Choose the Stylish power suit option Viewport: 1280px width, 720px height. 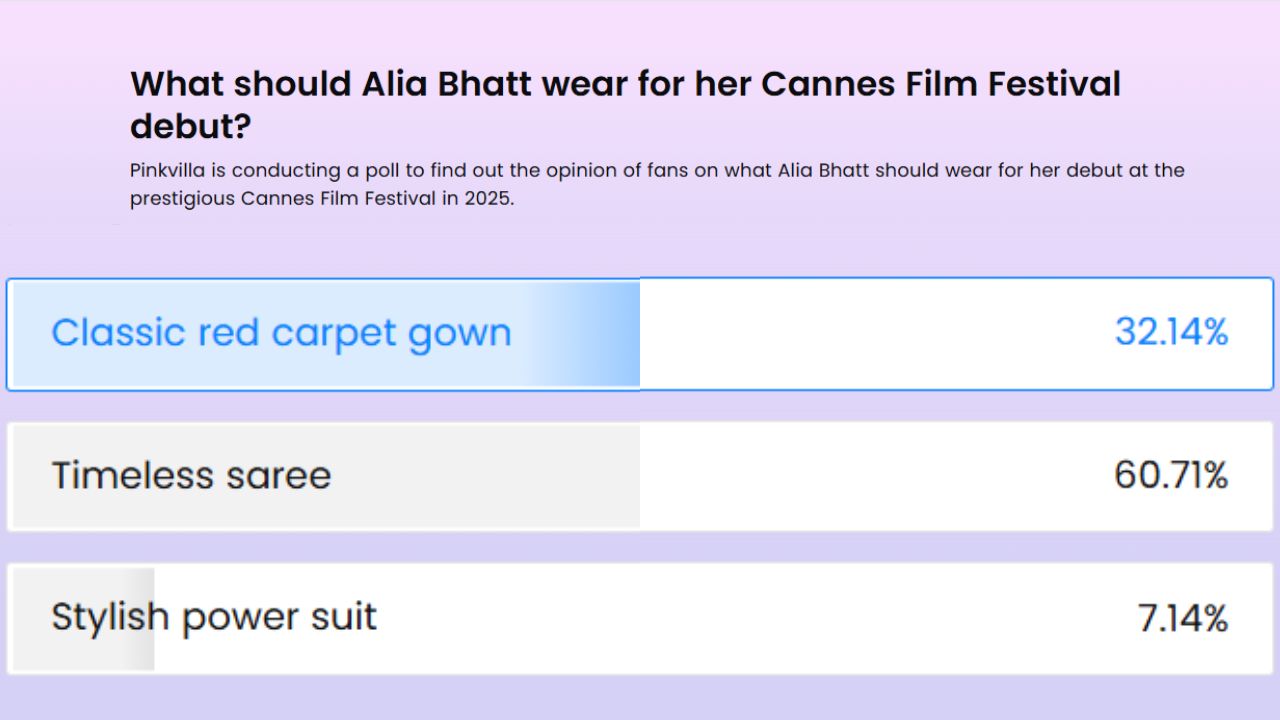tap(640, 618)
